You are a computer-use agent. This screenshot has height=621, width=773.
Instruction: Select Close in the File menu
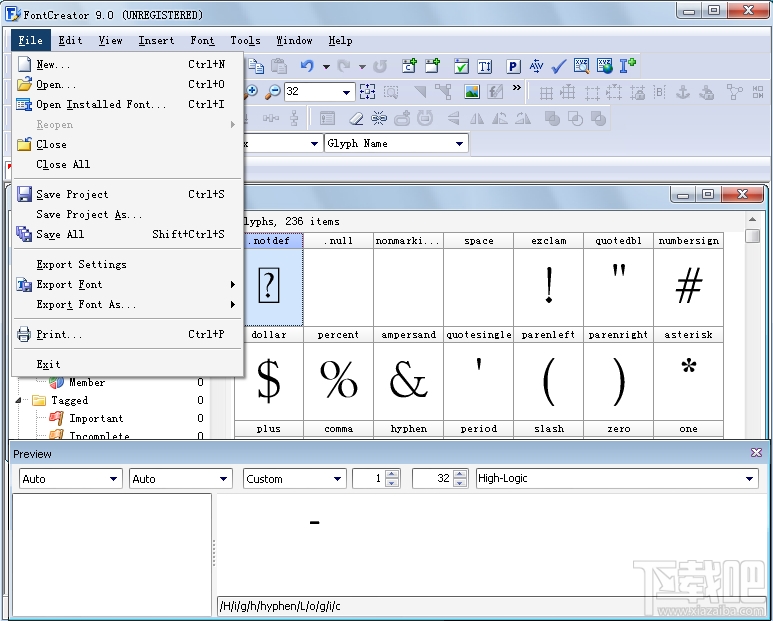click(x=128, y=144)
